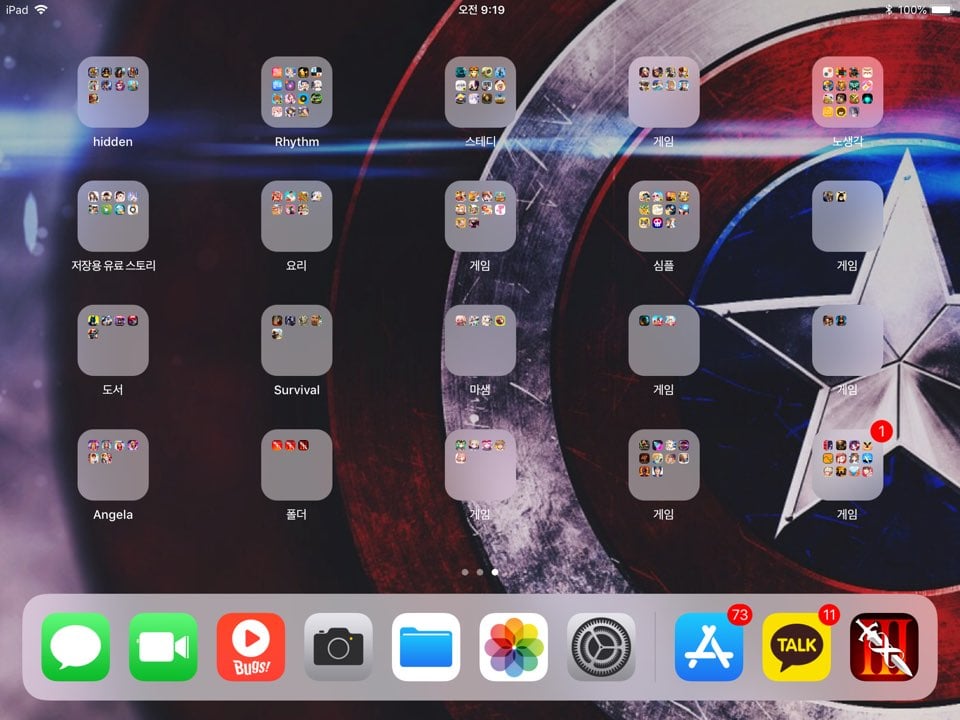Open the 게임 folder holding exactly three apps

click(x=664, y=340)
